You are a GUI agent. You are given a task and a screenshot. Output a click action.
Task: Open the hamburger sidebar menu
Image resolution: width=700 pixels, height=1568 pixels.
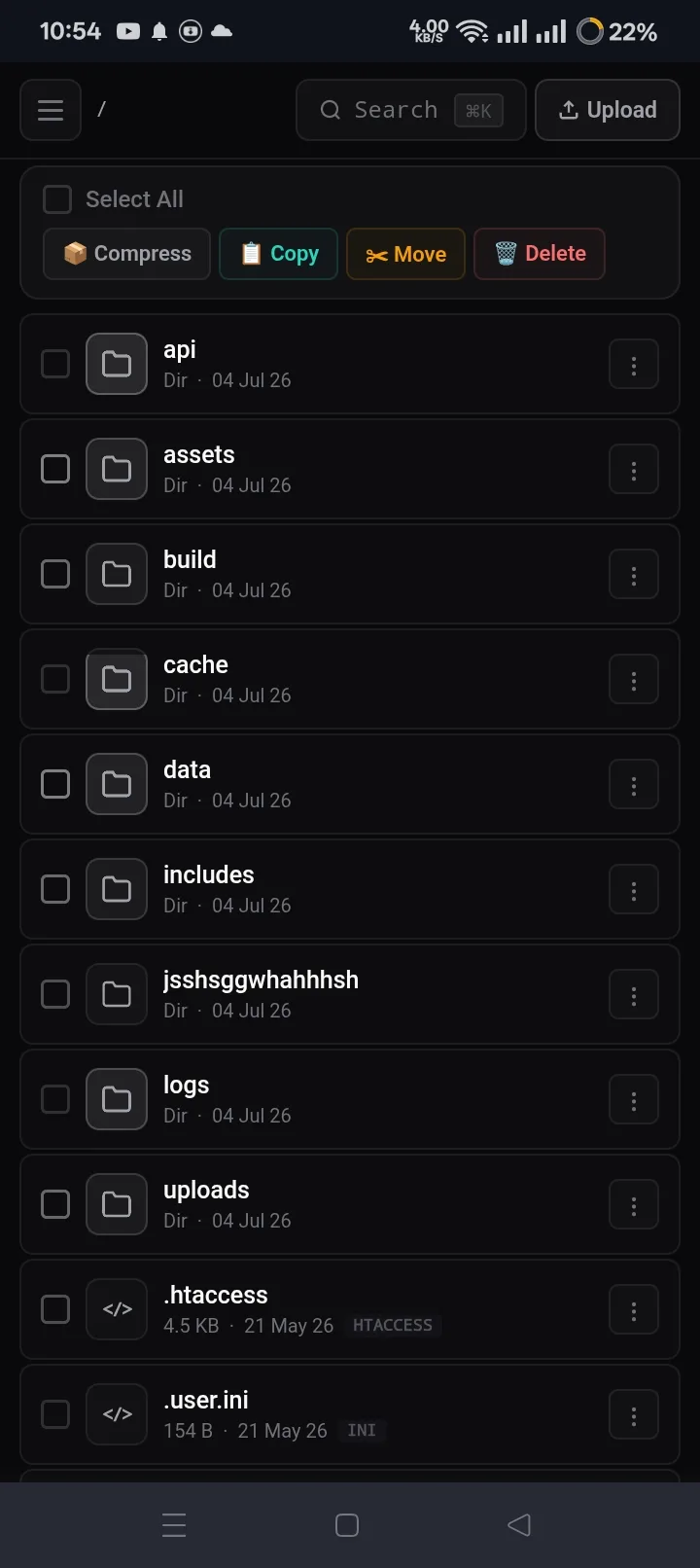pyautogui.click(x=51, y=110)
